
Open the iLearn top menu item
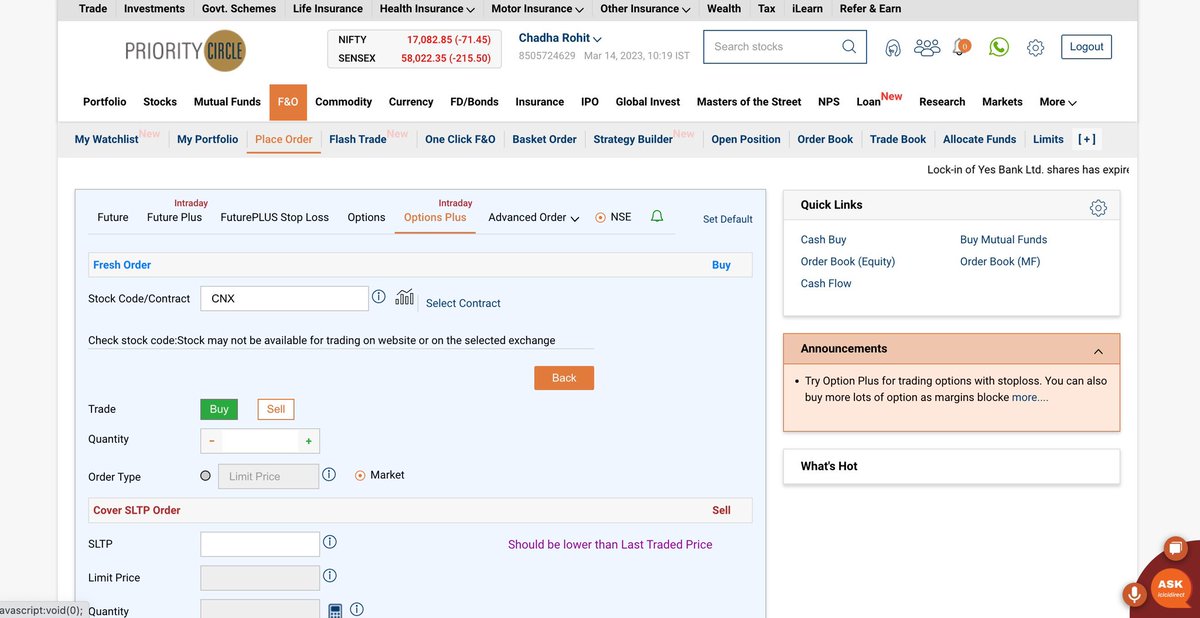pyautogui.click(x=807, y=8)
